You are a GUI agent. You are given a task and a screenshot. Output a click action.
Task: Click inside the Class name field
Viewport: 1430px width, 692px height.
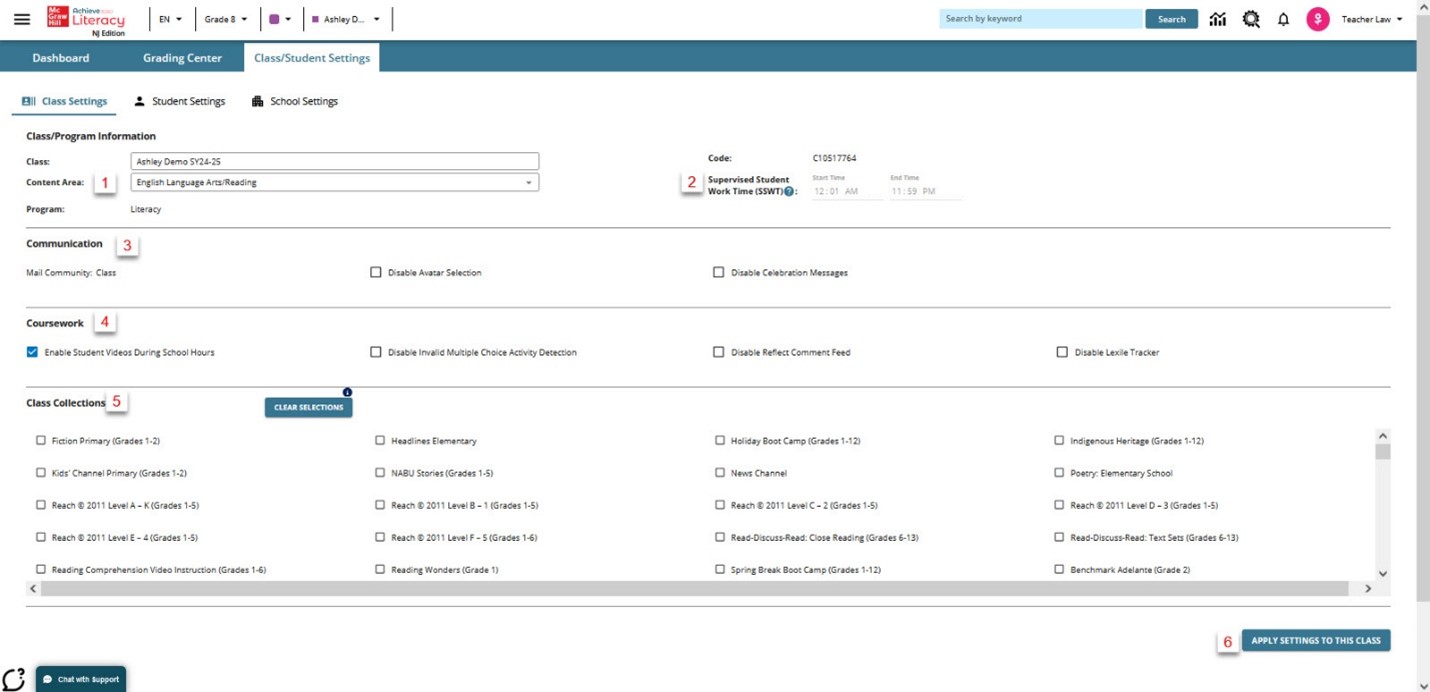tap(335, 160)
